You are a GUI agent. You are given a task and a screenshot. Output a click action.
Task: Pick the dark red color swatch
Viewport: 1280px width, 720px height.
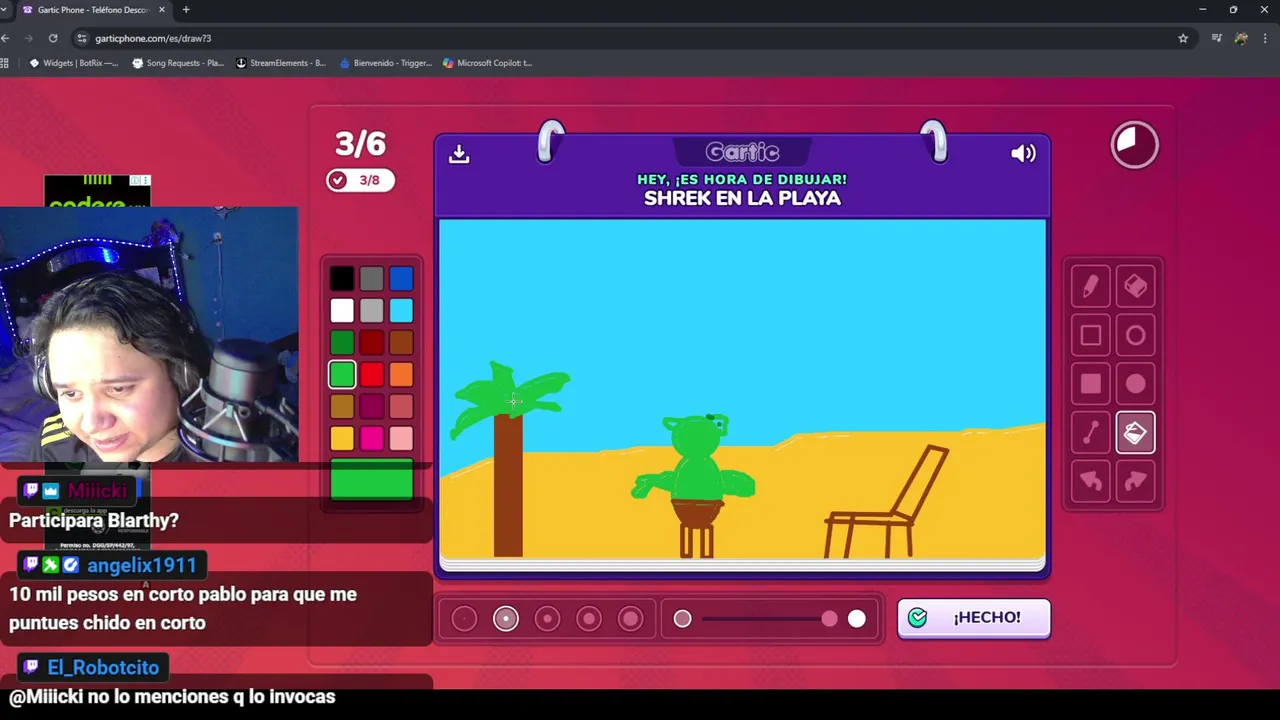372,342
